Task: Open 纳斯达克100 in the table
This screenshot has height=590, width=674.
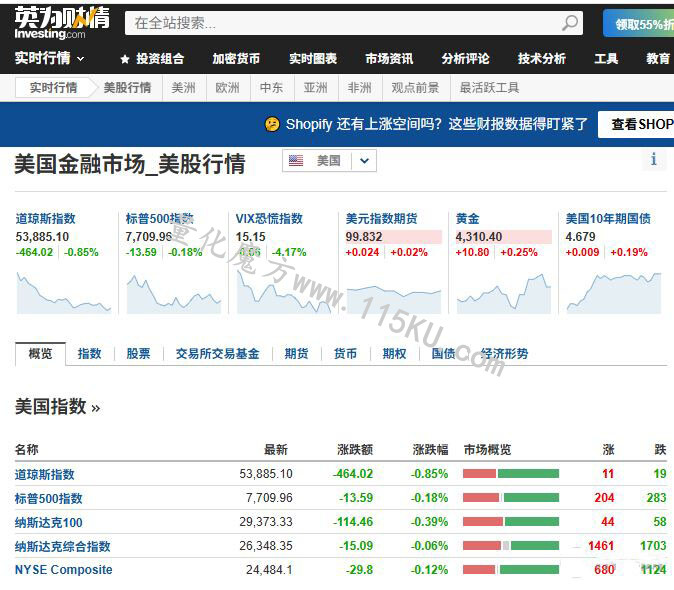Action: (49, 523)
